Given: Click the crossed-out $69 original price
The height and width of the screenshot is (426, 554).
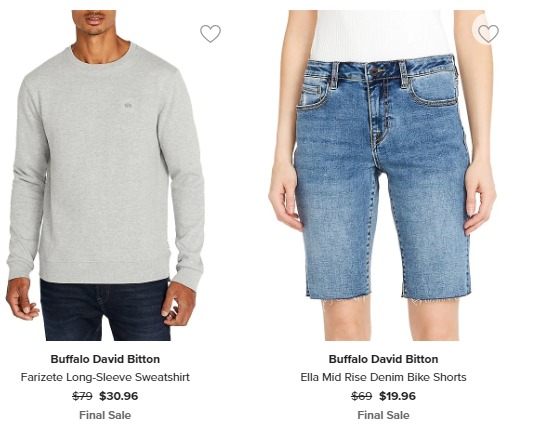Looking at the screenshot, I should pos(361,396).
